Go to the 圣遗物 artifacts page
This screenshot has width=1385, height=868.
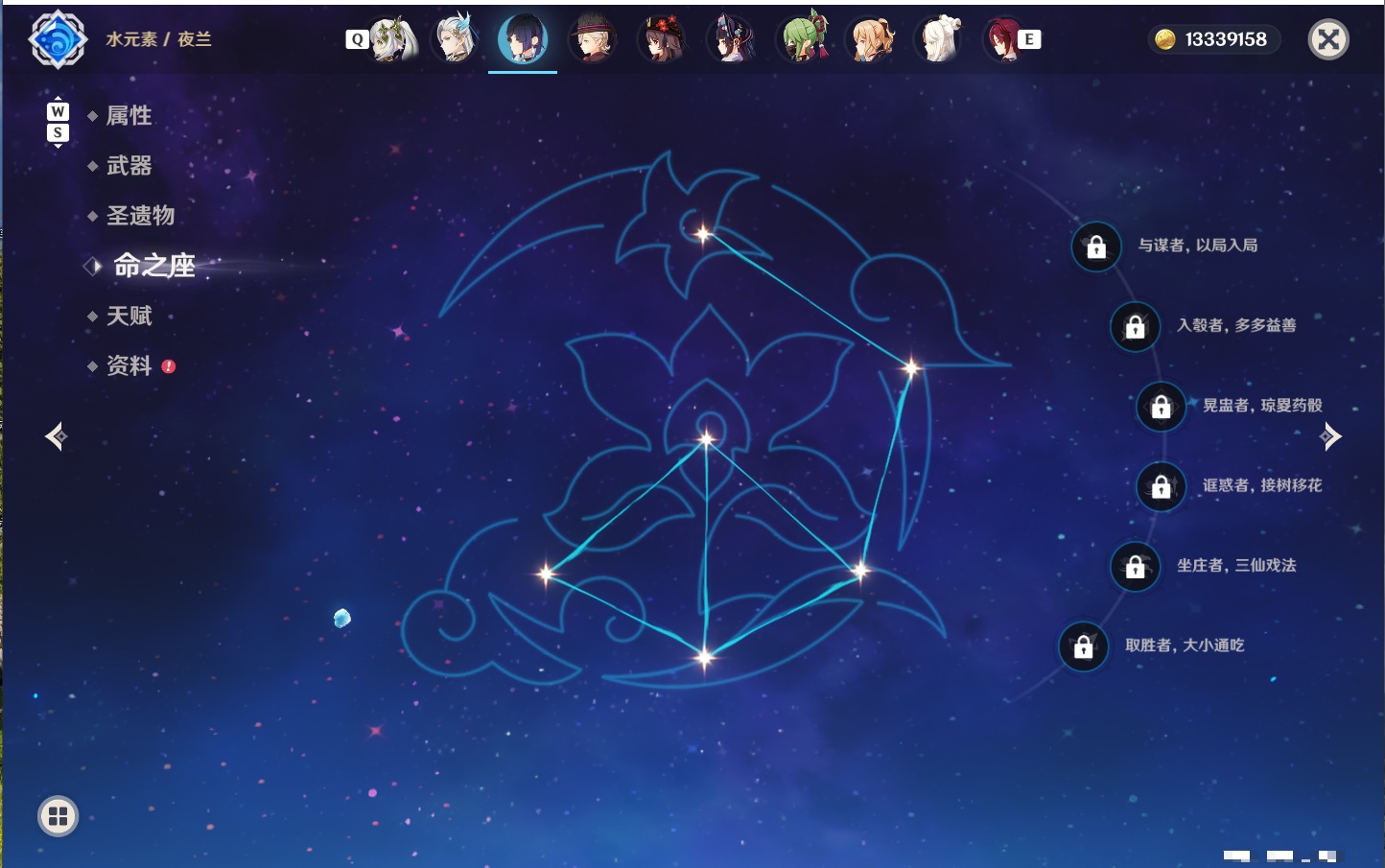(x=140, y=216)
